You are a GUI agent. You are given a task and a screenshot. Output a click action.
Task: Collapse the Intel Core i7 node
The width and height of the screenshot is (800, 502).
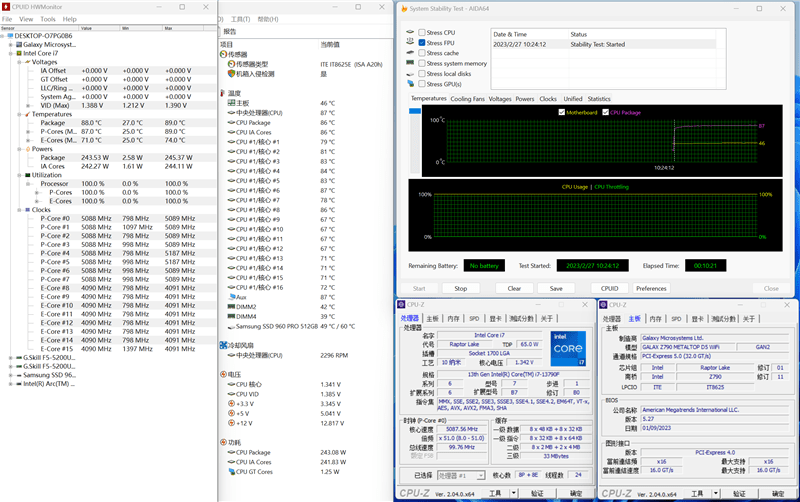(x=11, y=53)
